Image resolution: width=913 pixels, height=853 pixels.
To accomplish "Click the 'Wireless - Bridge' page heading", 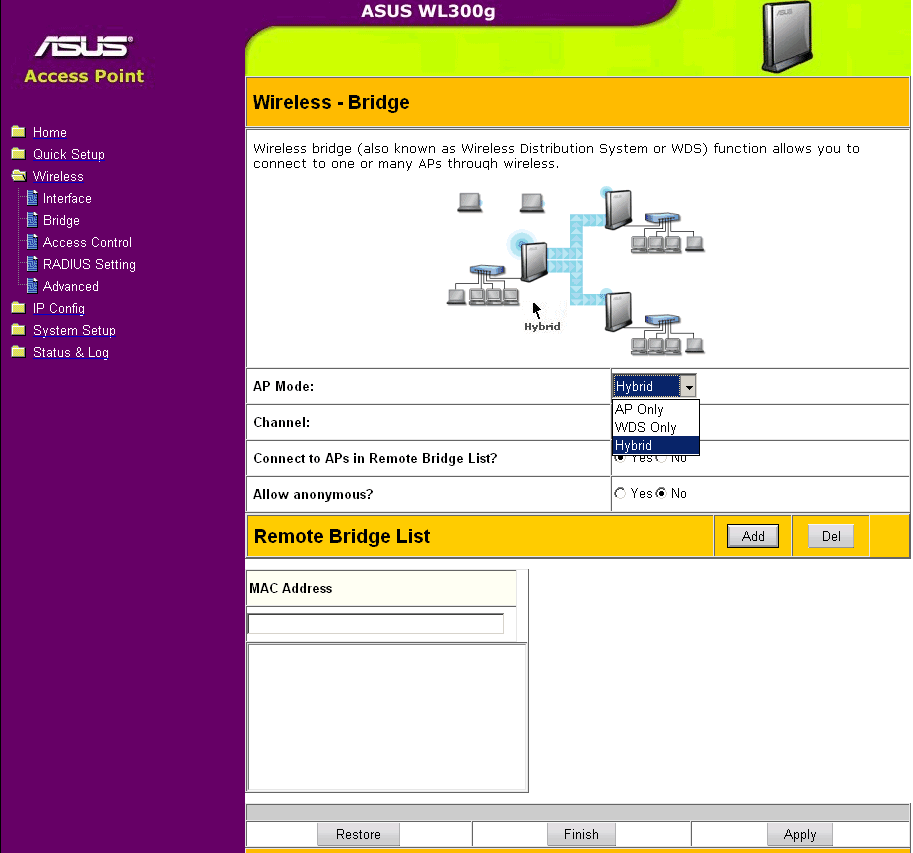I will tap(331, 102).
